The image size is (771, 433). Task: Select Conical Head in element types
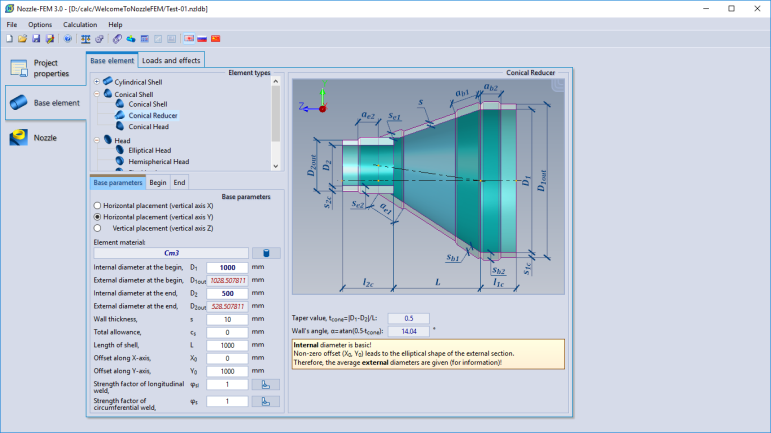click(x=148, y=127)
